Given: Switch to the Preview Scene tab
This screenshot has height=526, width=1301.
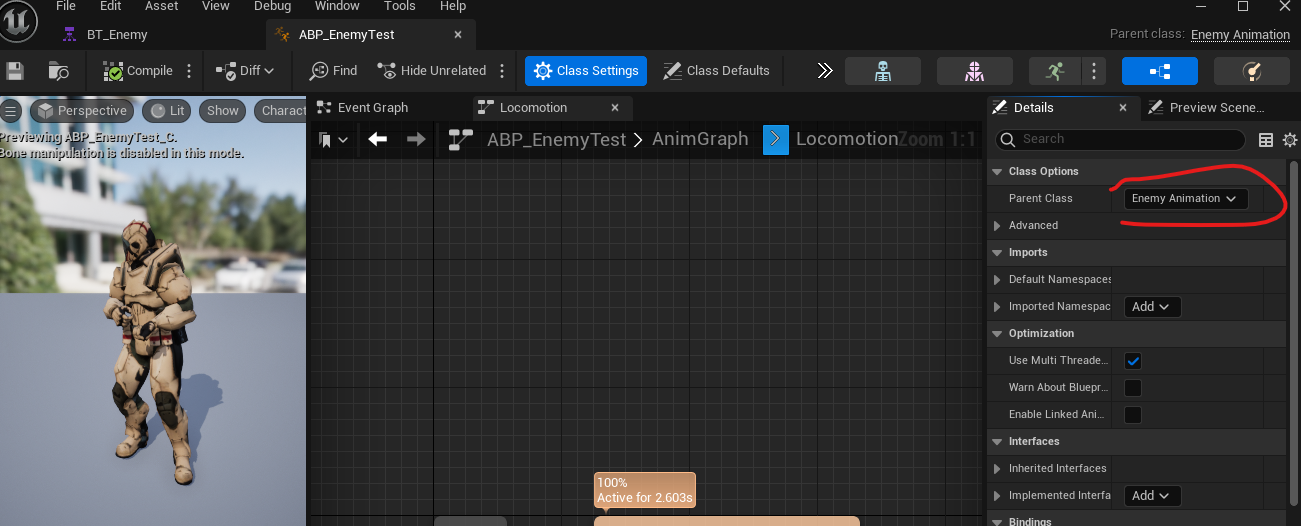Looking at the screenshot, I should pos(1206,108).
